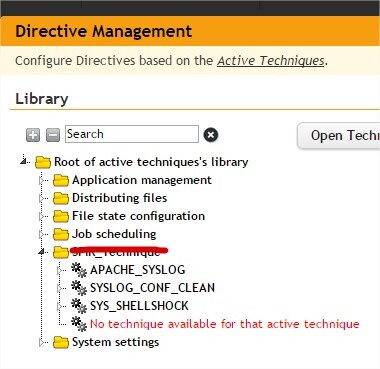Click the APACHE_SYSLOG gears icon
Viewport: 380px width, 369px height.
[79, 270]
